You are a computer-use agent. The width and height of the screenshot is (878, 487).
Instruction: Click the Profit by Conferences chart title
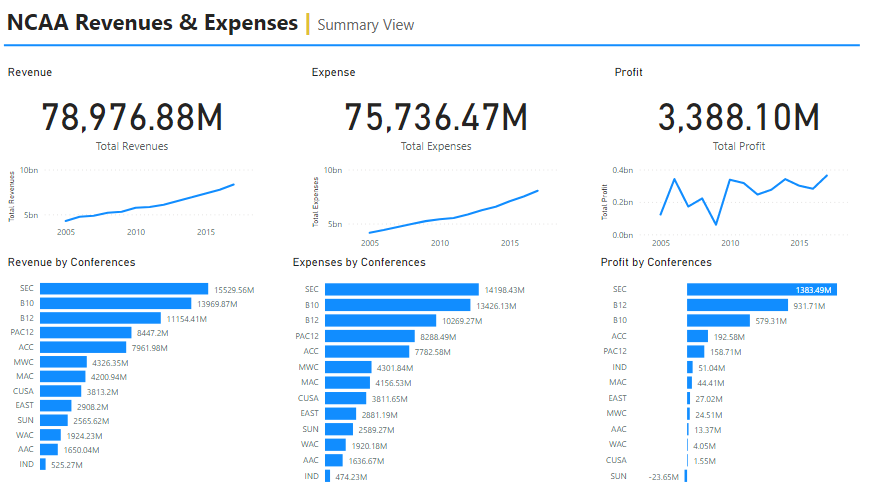click(656, 262)
